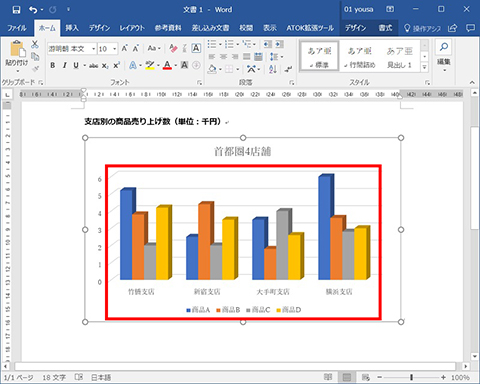This screenshot has height=384, width=480.
Task: Click the bullet list icon
Action: tap(212, 44)
